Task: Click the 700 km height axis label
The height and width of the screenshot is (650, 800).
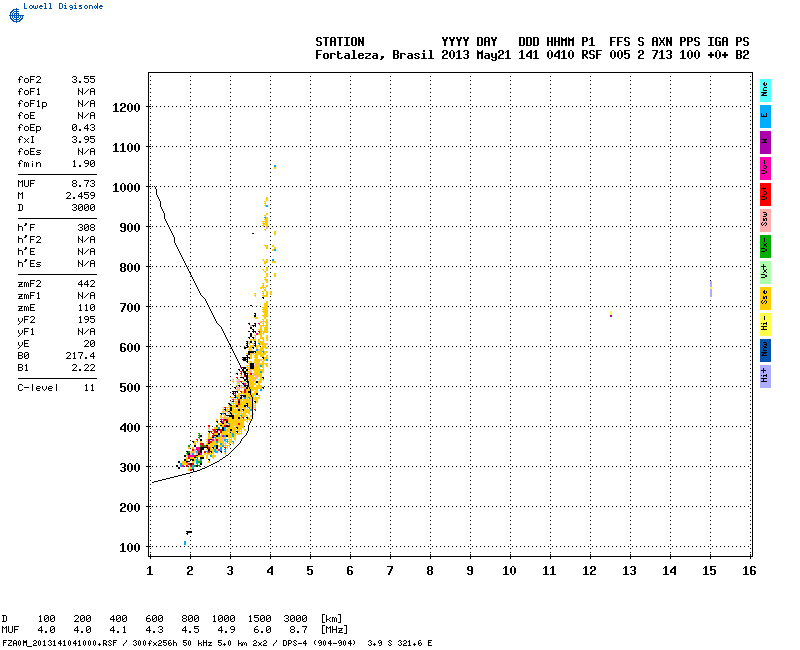Action: [130, 308]
